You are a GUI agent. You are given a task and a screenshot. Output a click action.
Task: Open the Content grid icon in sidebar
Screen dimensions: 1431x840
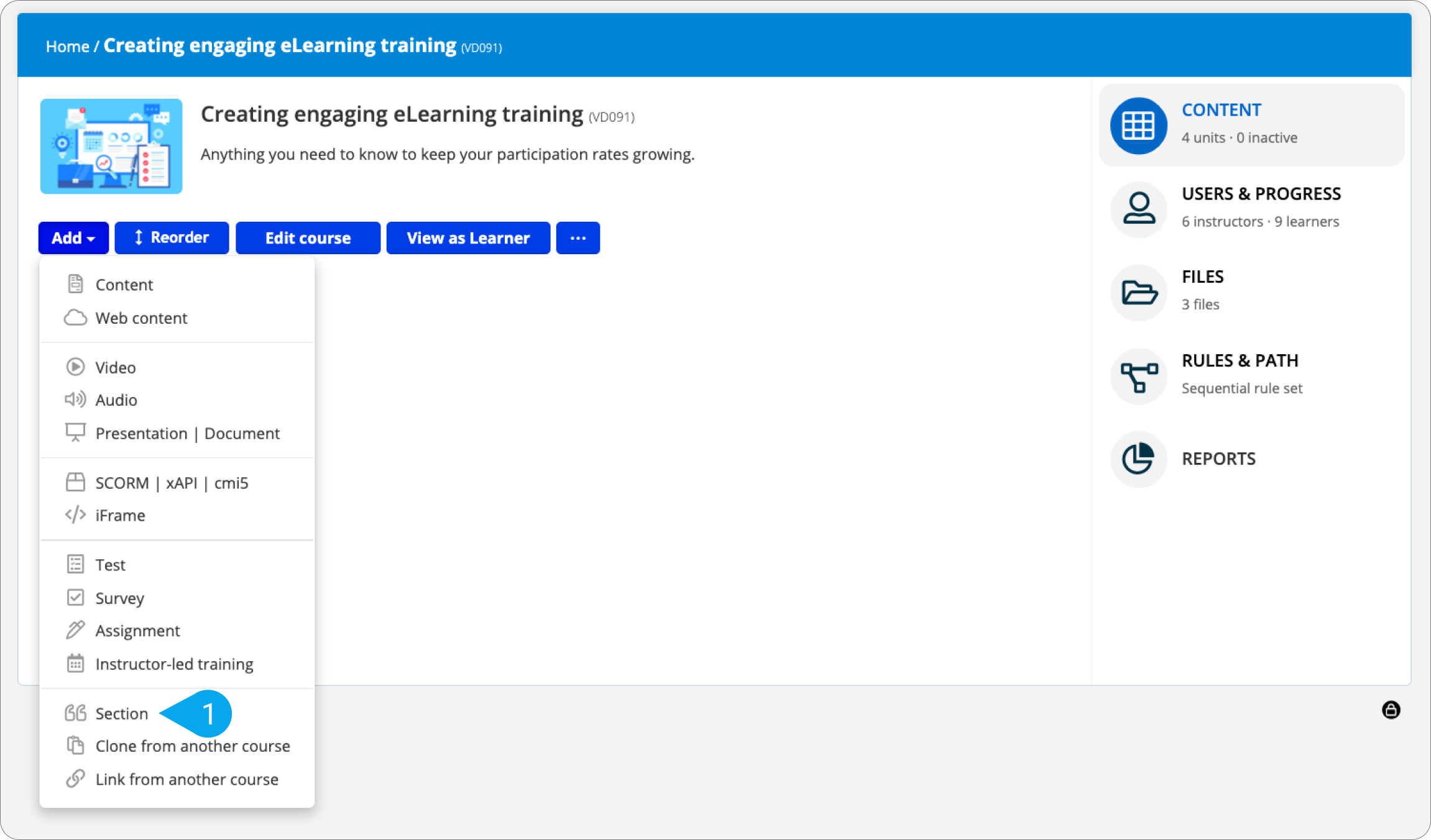(x=1138, y=125)
